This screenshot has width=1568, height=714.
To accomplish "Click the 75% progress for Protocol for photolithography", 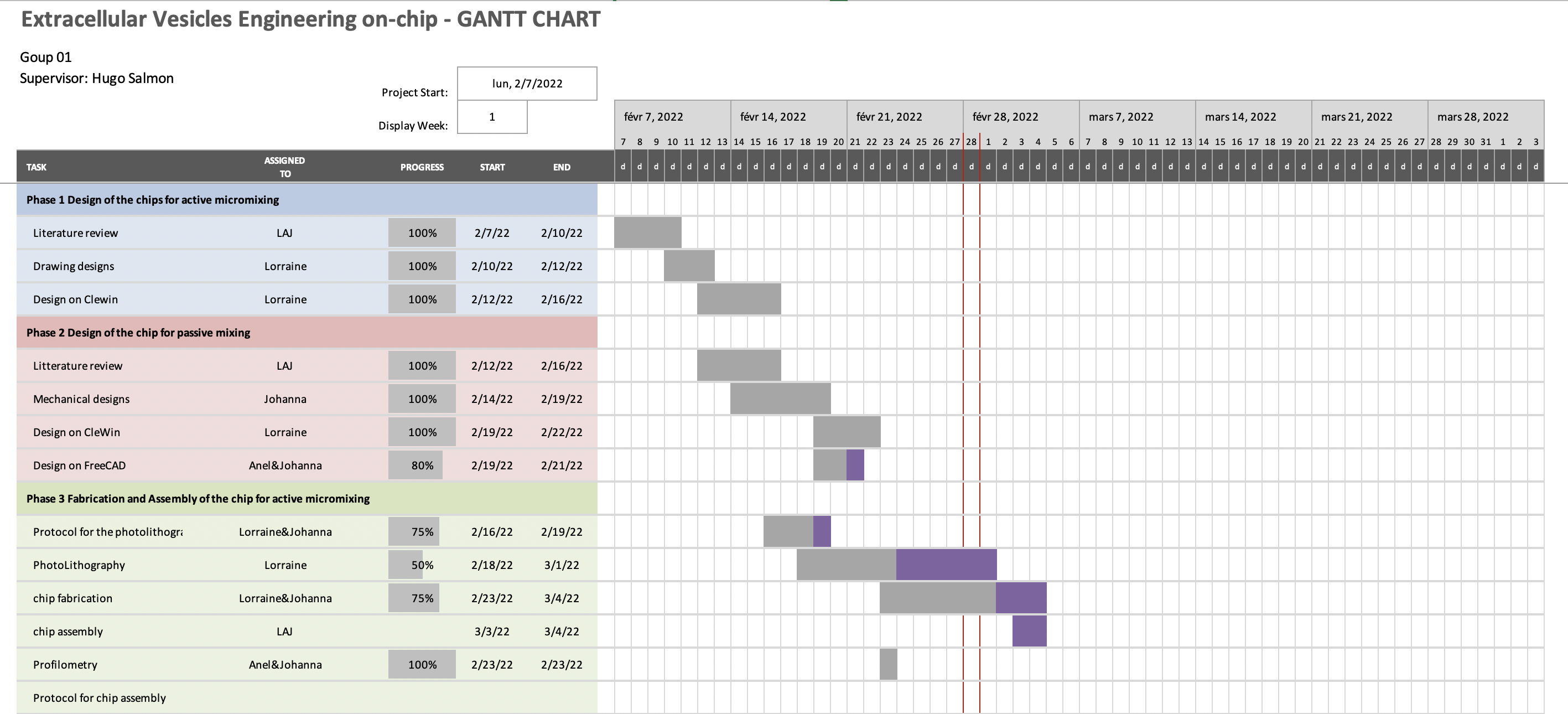I will (414, 532).
